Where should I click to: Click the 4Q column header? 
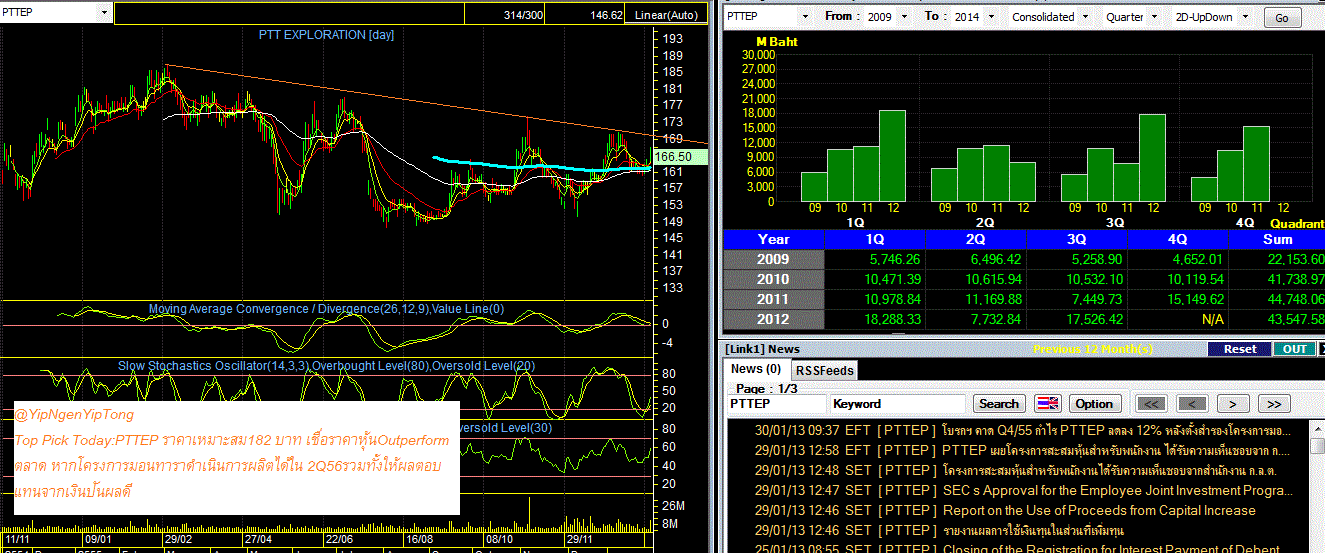pos(1178,239)
